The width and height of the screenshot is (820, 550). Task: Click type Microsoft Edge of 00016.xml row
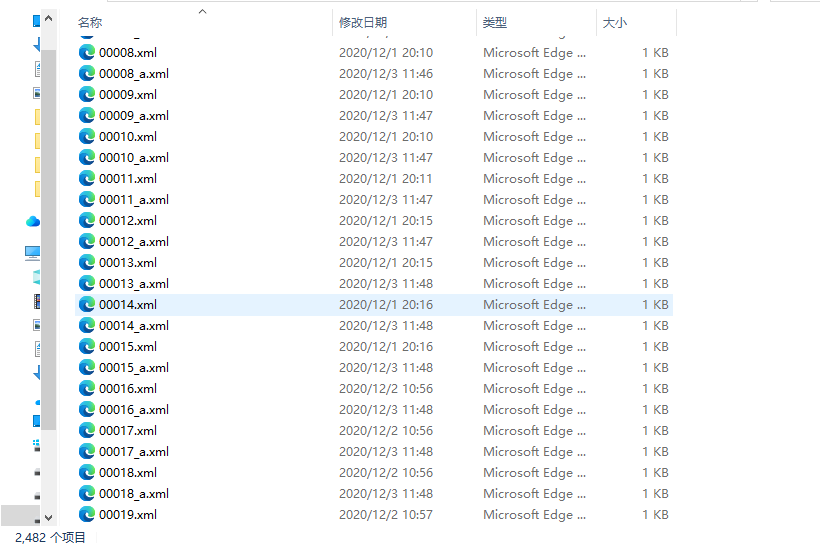tap(534, 388)
